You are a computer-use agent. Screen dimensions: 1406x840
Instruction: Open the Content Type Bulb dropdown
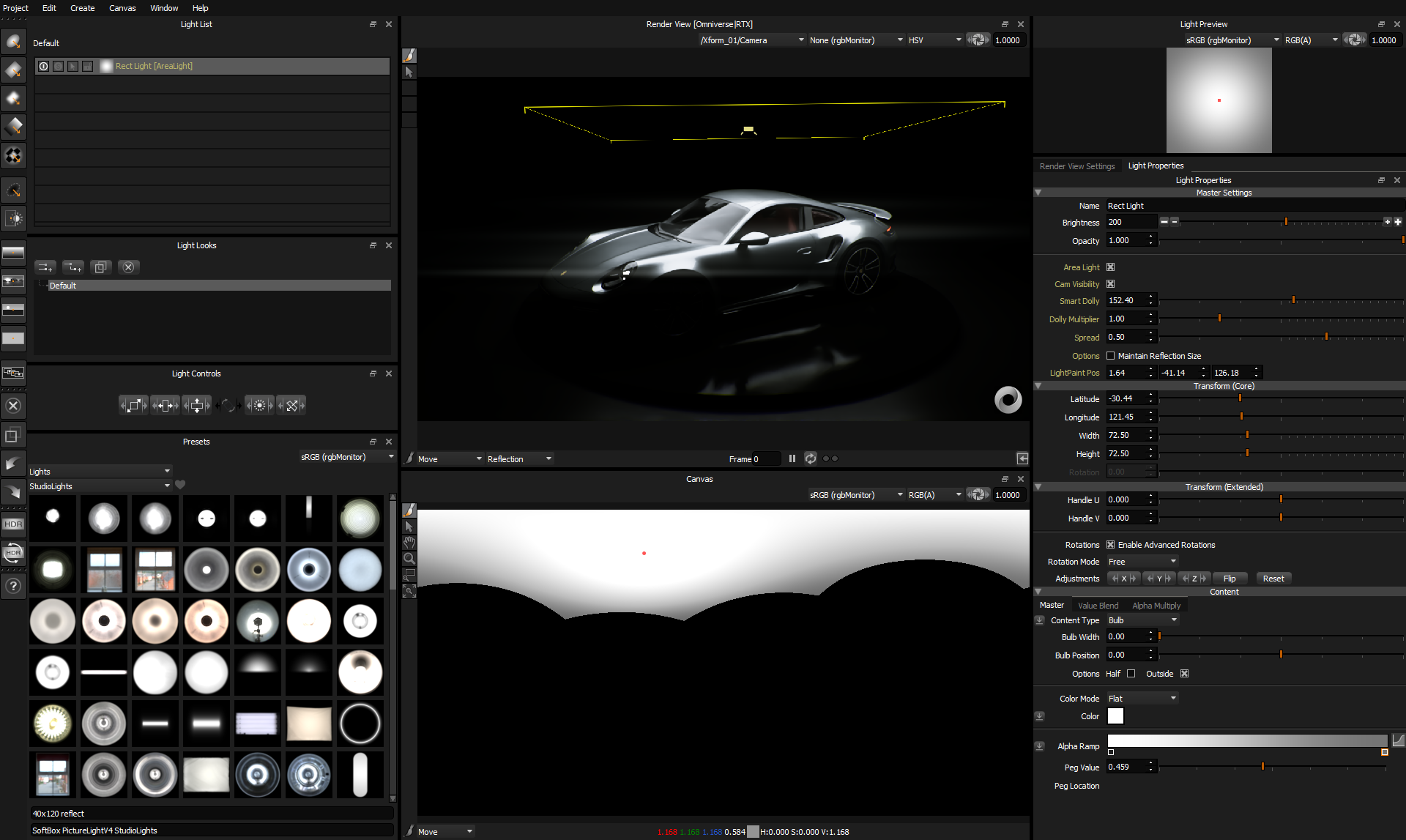pyautogui.click(x=1142, y=620)
